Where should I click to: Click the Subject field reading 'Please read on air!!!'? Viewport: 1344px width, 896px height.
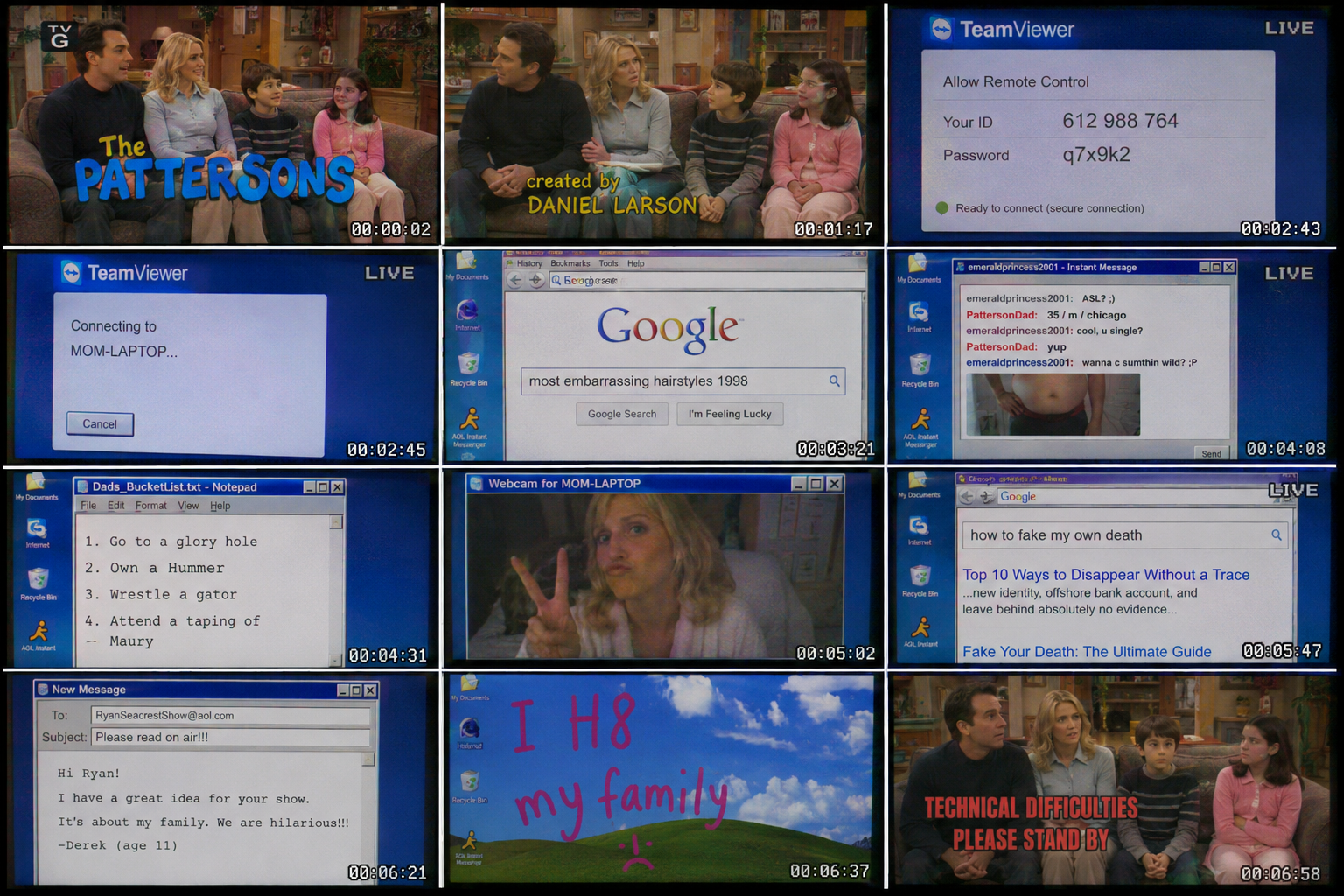(x=230, y=737)
